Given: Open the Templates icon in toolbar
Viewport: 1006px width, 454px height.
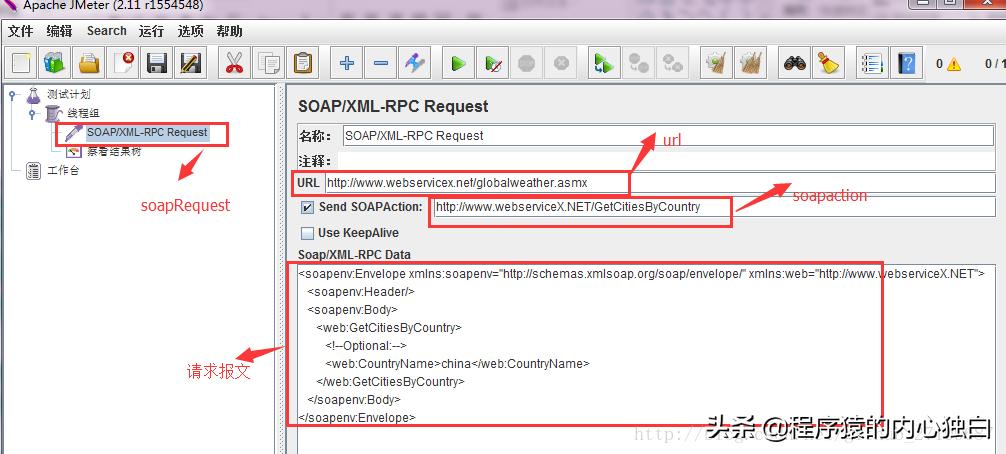Looking at the screenshot, I should click(55, 63).
